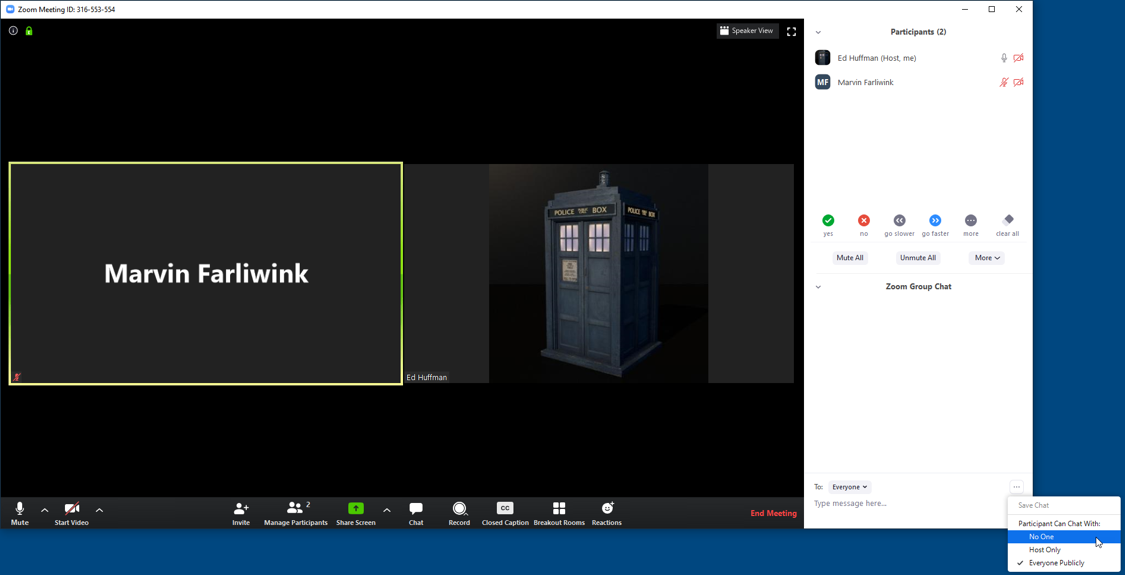Select Host Only chat permission
Screen dimensions: 1125x575
coord(1064,550)
